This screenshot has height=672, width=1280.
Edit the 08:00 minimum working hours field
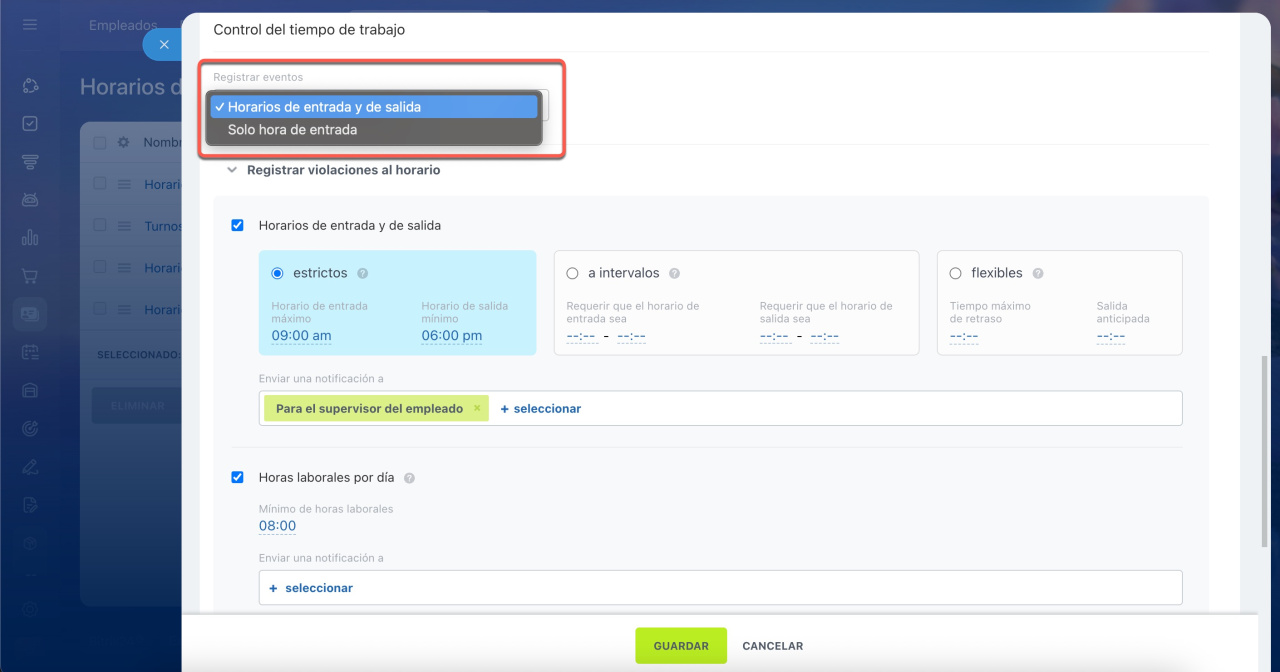[x=277, y=526]
